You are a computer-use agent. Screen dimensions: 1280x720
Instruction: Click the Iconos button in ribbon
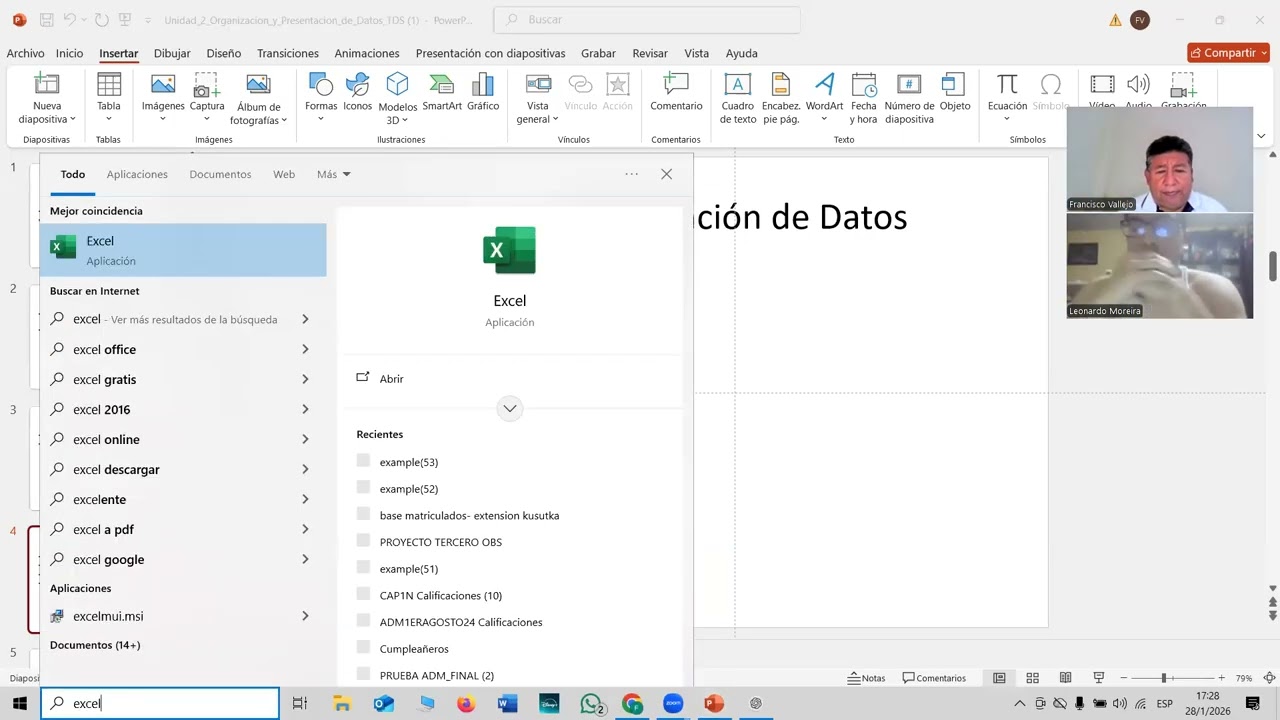357,92
